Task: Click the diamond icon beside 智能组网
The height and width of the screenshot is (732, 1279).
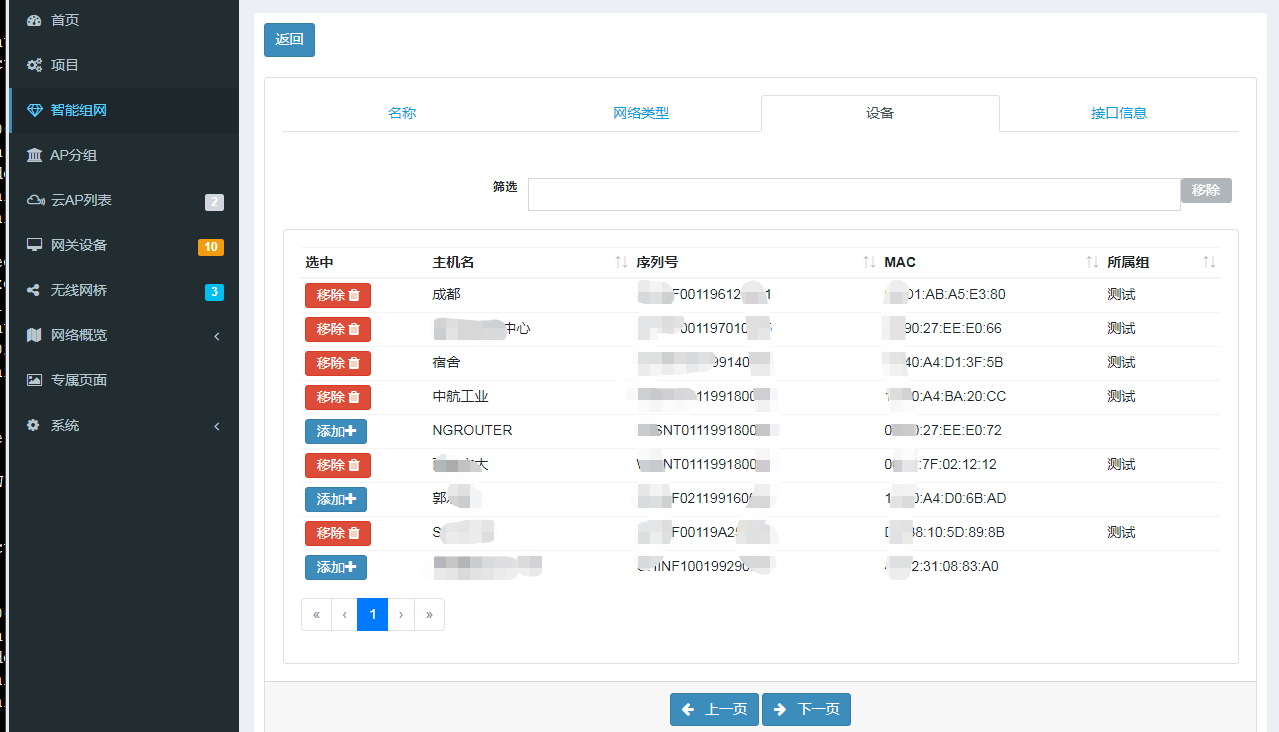Action: (34, 110)
